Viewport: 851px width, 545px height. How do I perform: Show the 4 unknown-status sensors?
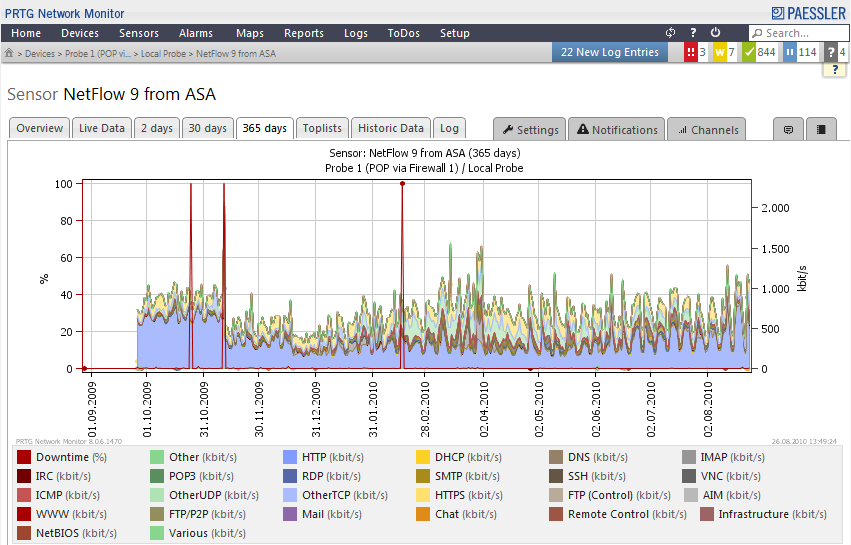pos(835,53)
